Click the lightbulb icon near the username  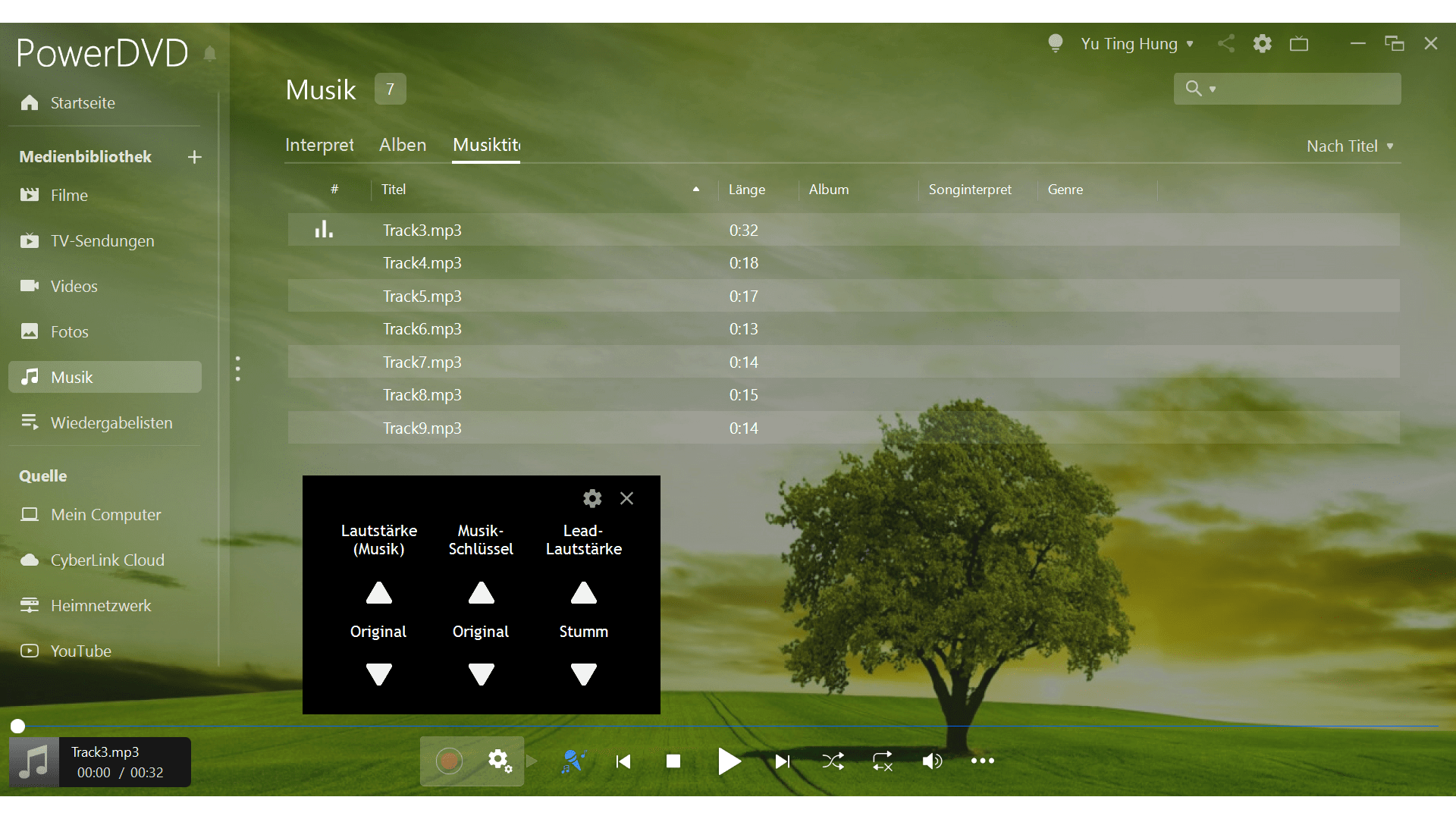tap(1055, 43)
